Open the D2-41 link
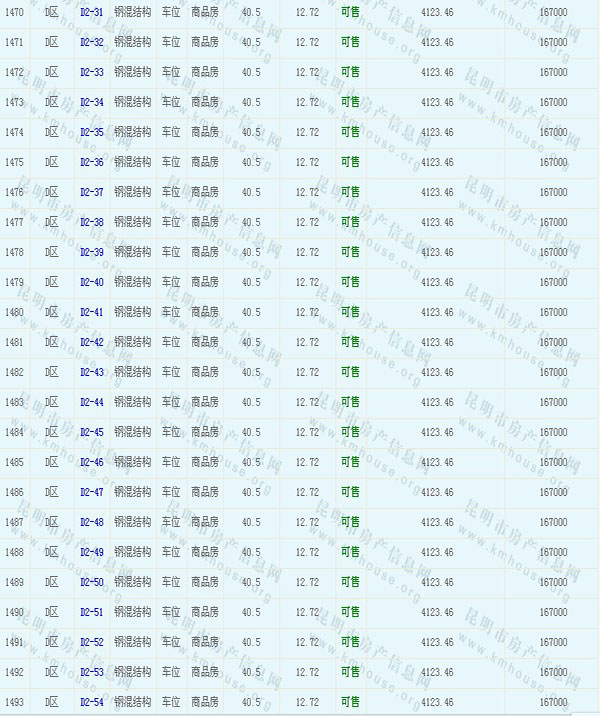The image size is (600, 716). pyautogui.click(x=91, y=312)
